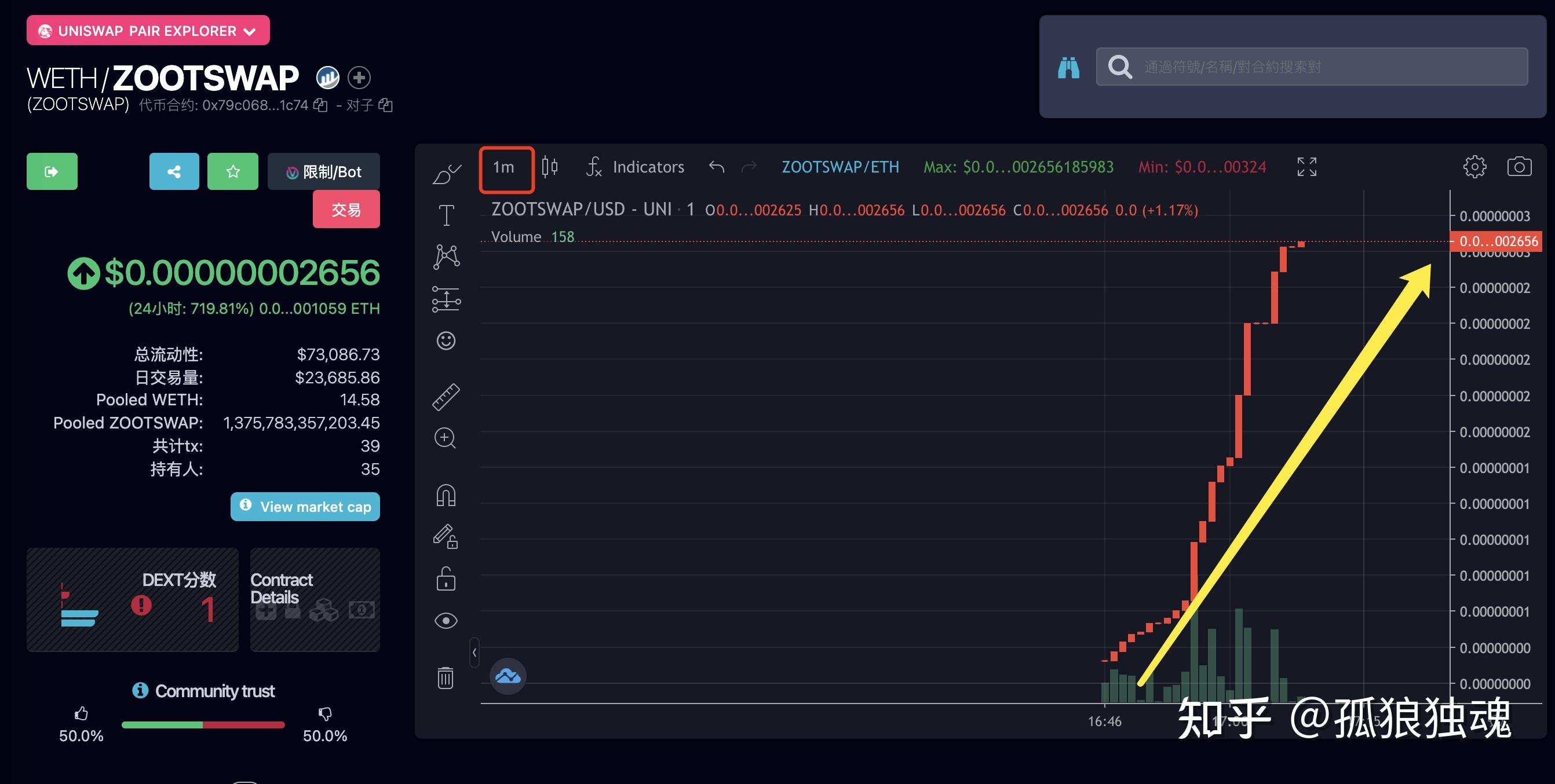Select the zoom in tool

pyautogui.click(x=446, y=438)
